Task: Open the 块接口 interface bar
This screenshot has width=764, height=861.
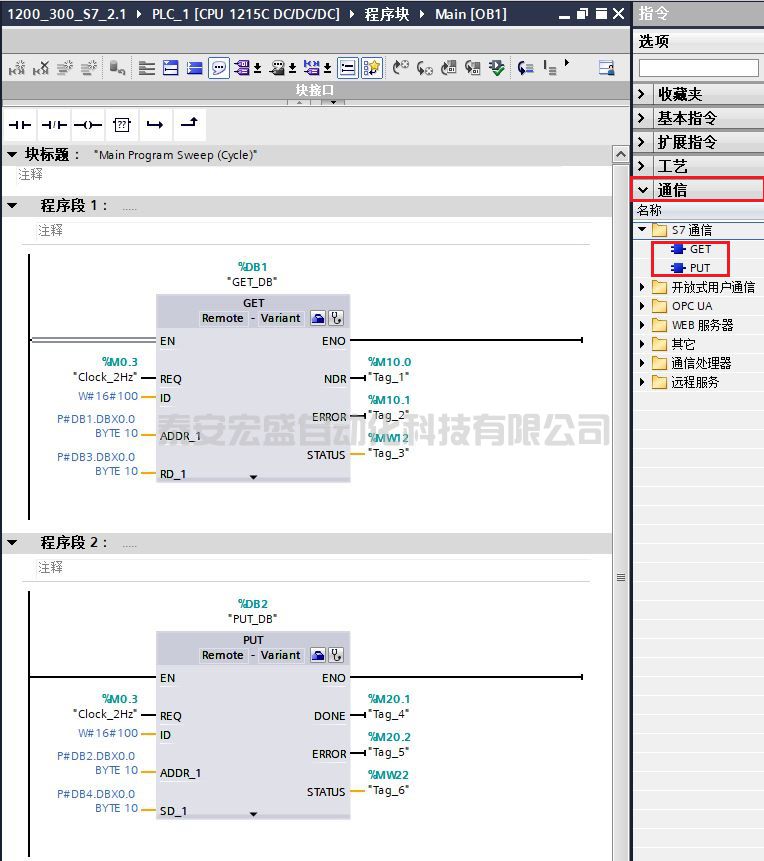Action: tap(314, 90)
